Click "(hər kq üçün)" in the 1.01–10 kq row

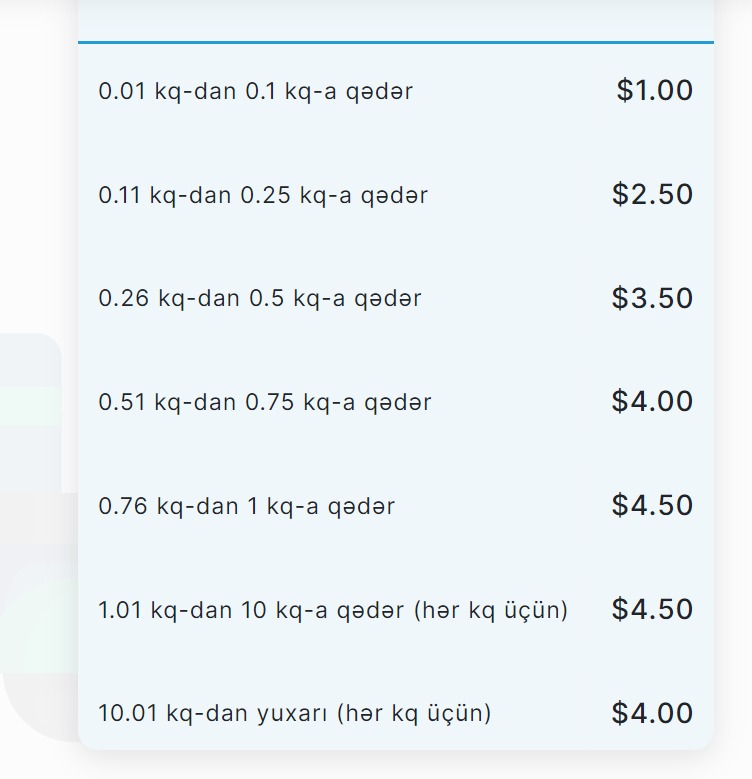[x=490, y=610]
